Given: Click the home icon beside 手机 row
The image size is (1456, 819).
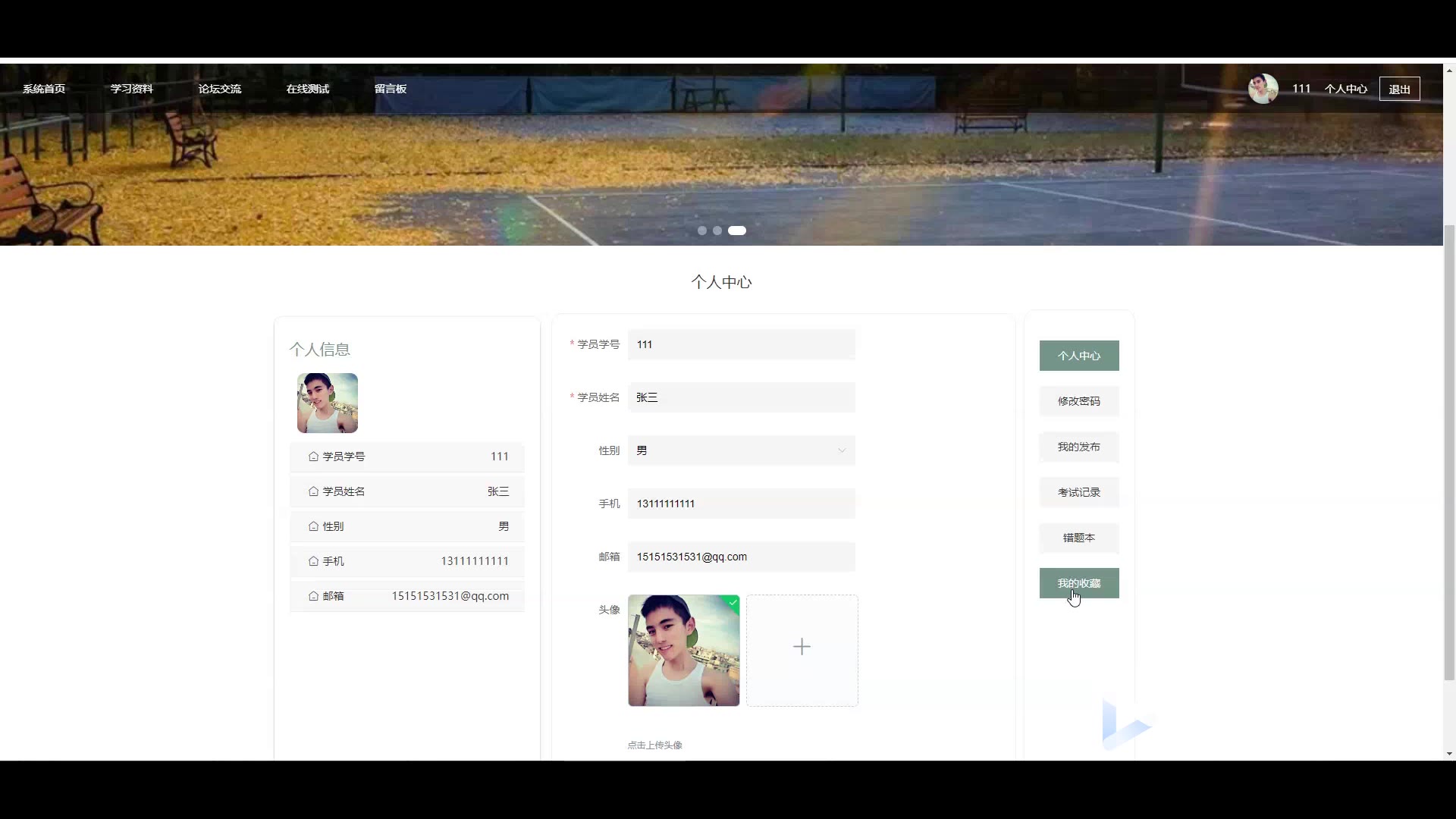Looking at the screenshot, I should [313, 561].
